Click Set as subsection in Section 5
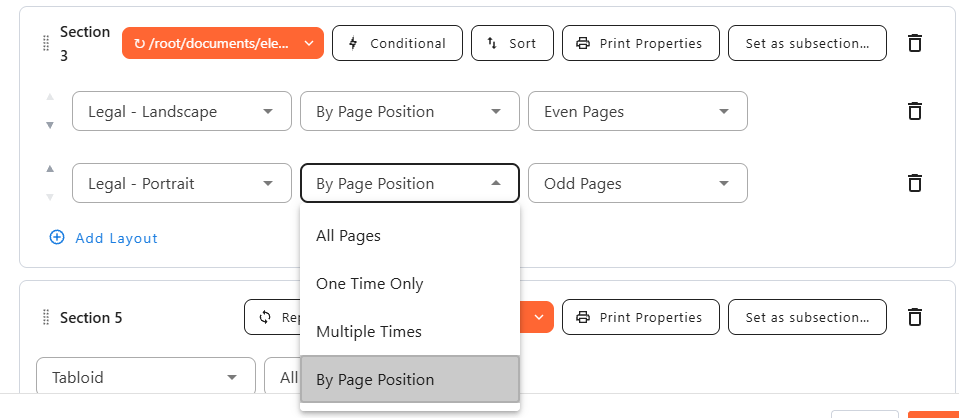The height and width of the screenshot is (418, 959). click(807, 317)
